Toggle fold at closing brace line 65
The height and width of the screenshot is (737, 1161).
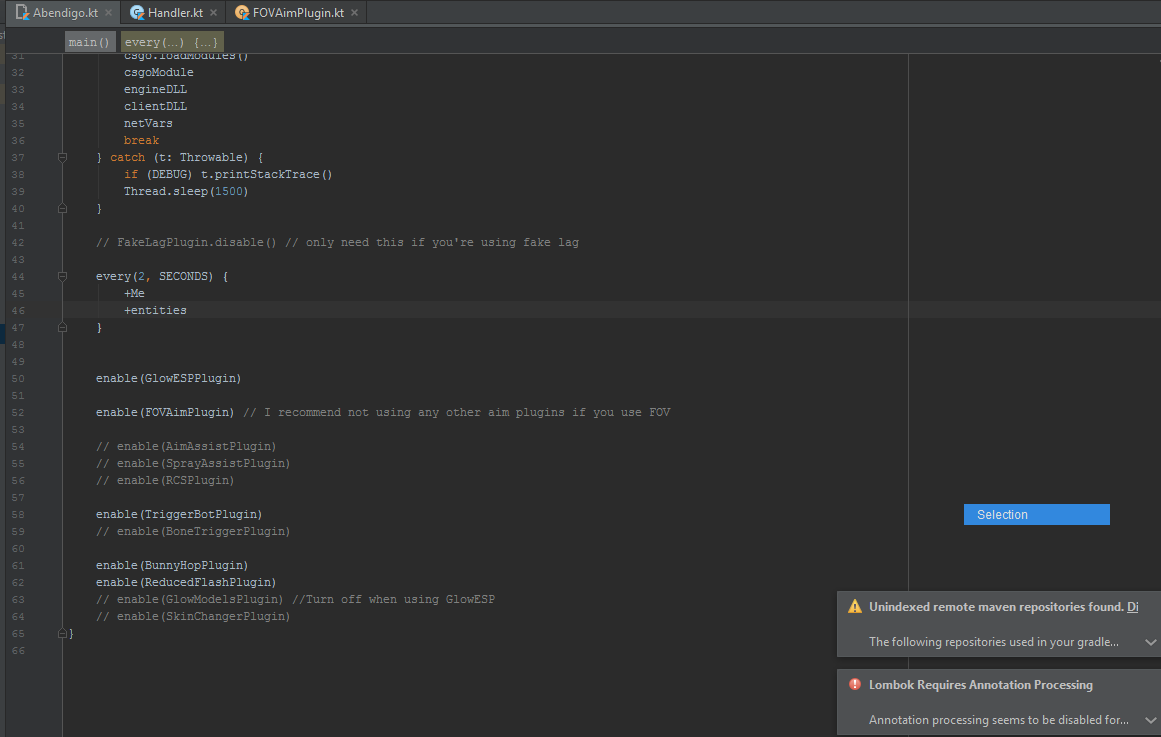(62, 633)
